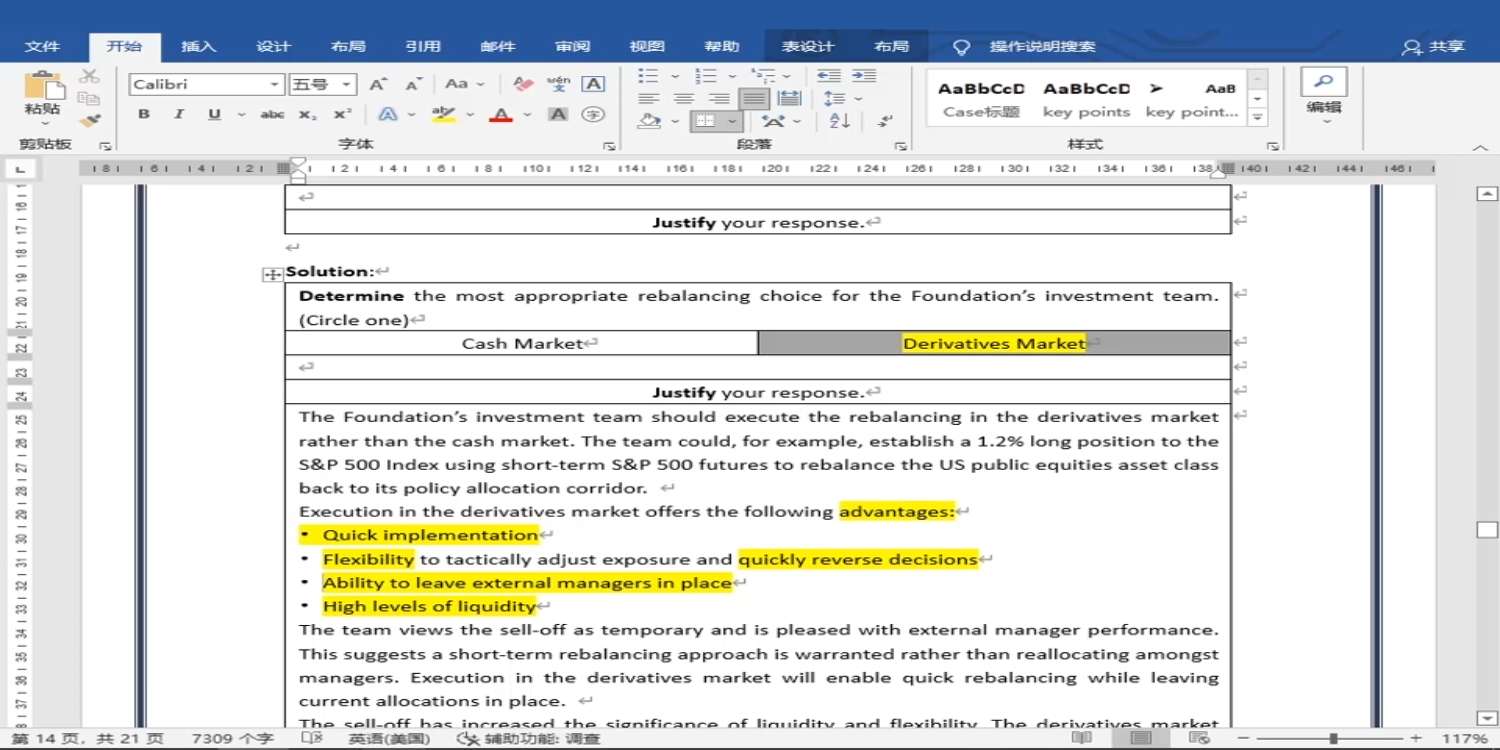
Task: Click the Sort A-Z icon
Action: [839, 121]
